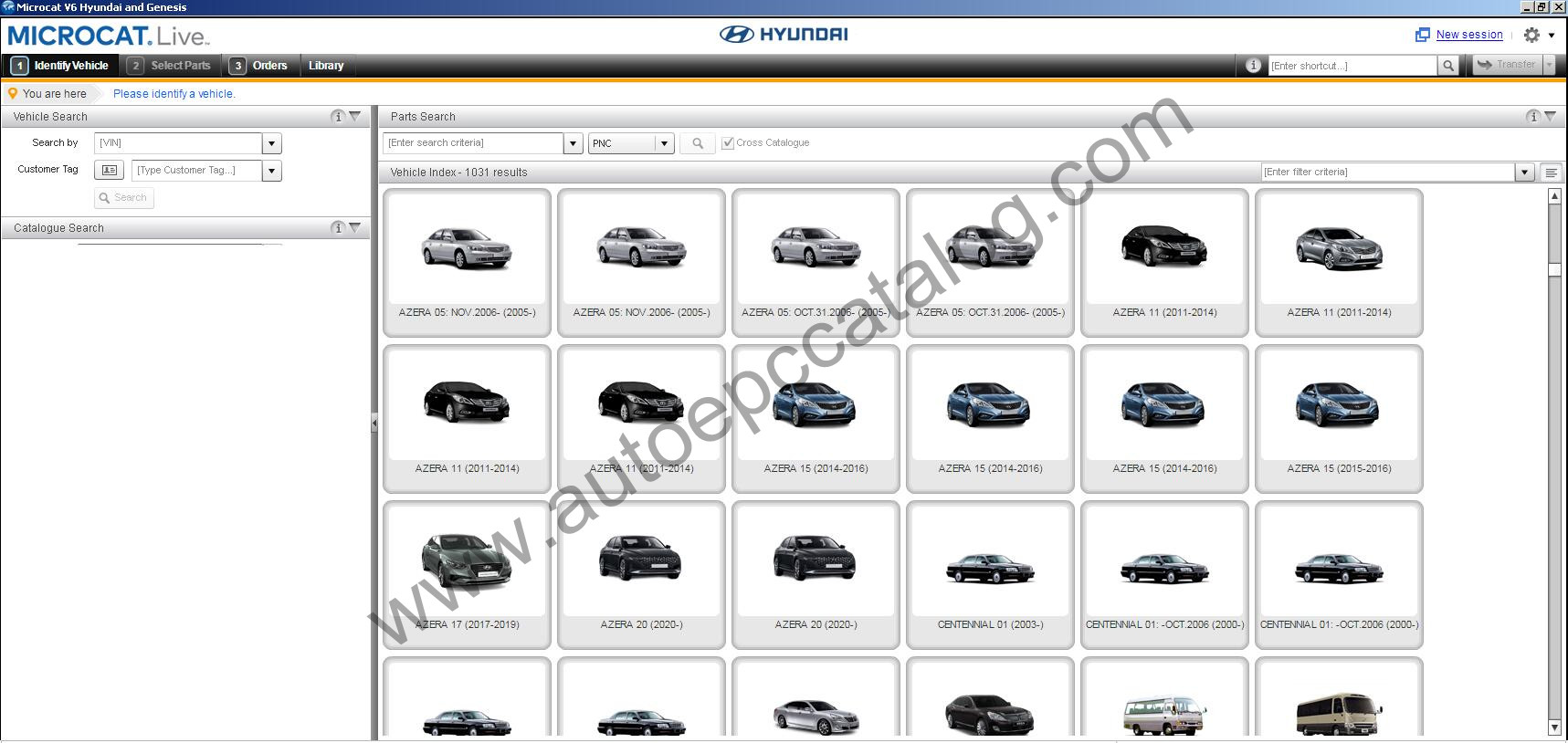Viewport: 1568px width, 743px height.
Task: Toggle the Cross Catalogue checkbox
Action: (x=728, y=143)
